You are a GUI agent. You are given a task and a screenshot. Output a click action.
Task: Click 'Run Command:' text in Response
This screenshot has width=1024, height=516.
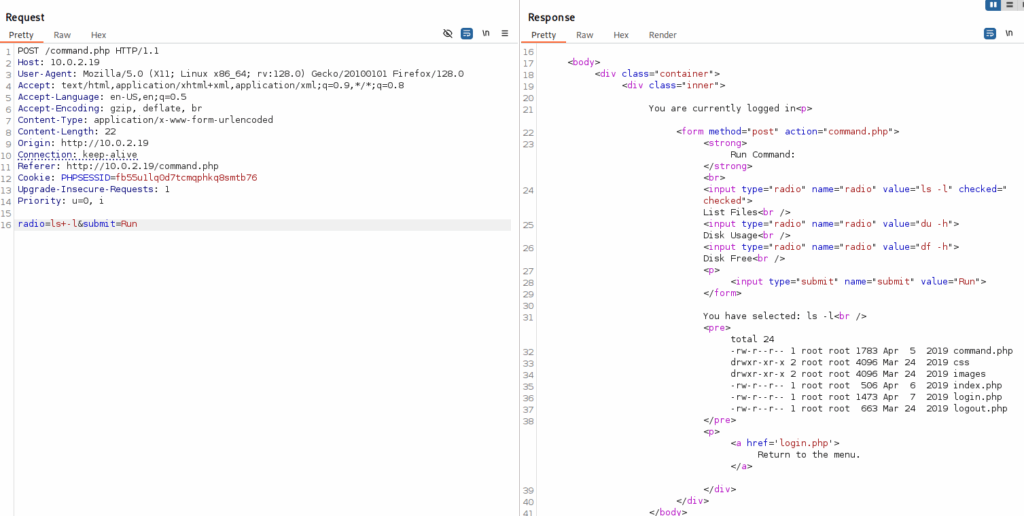click(x=763, y=155)
